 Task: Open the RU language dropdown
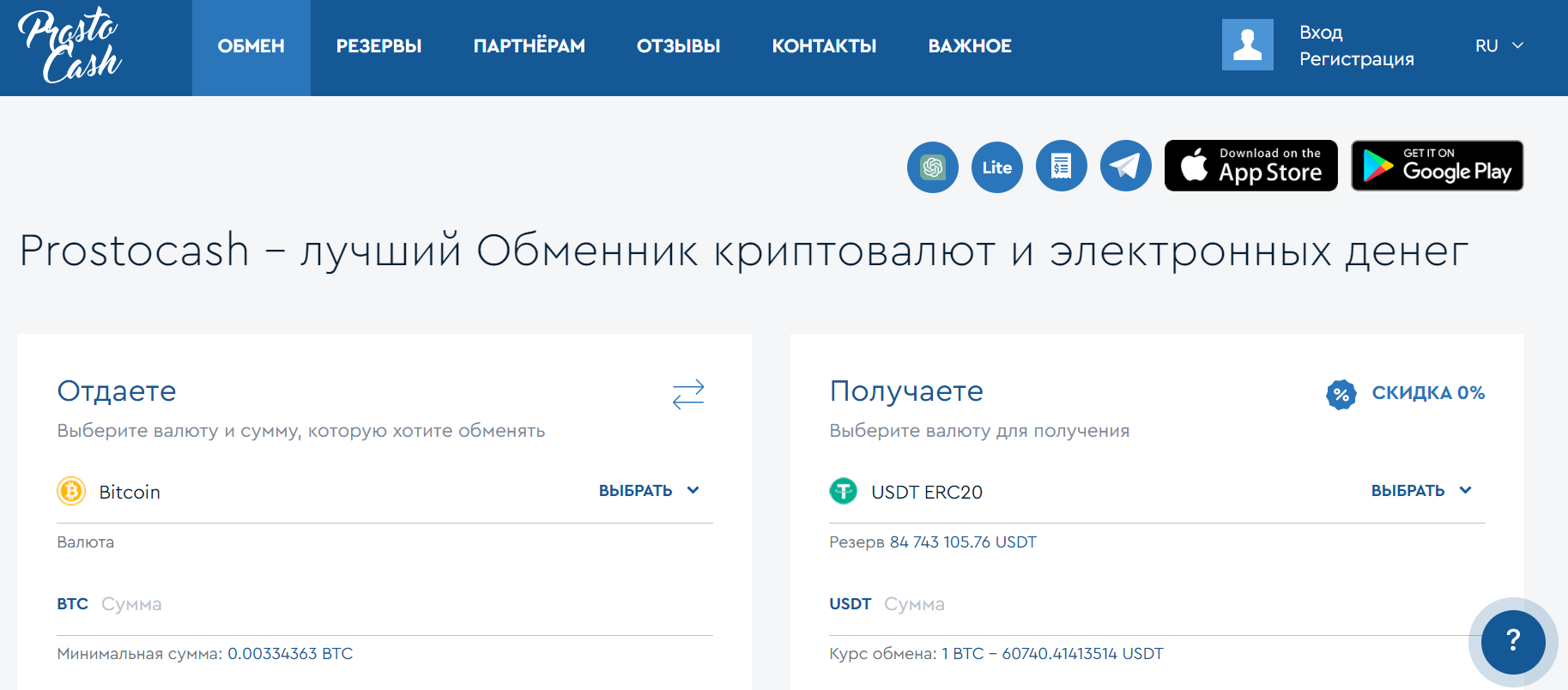(x=1498, y=45)
